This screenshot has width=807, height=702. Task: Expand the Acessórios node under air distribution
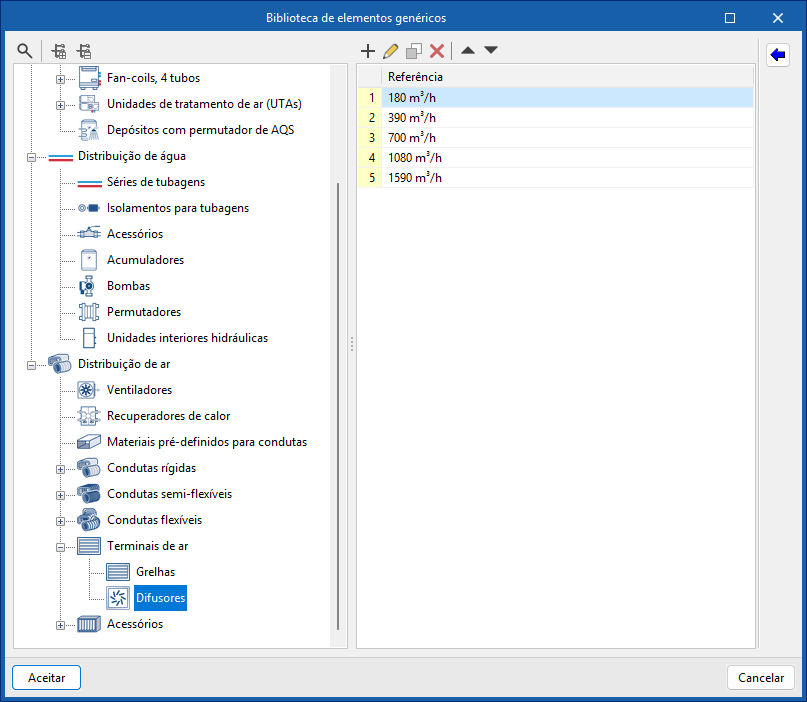pos(60,625)
